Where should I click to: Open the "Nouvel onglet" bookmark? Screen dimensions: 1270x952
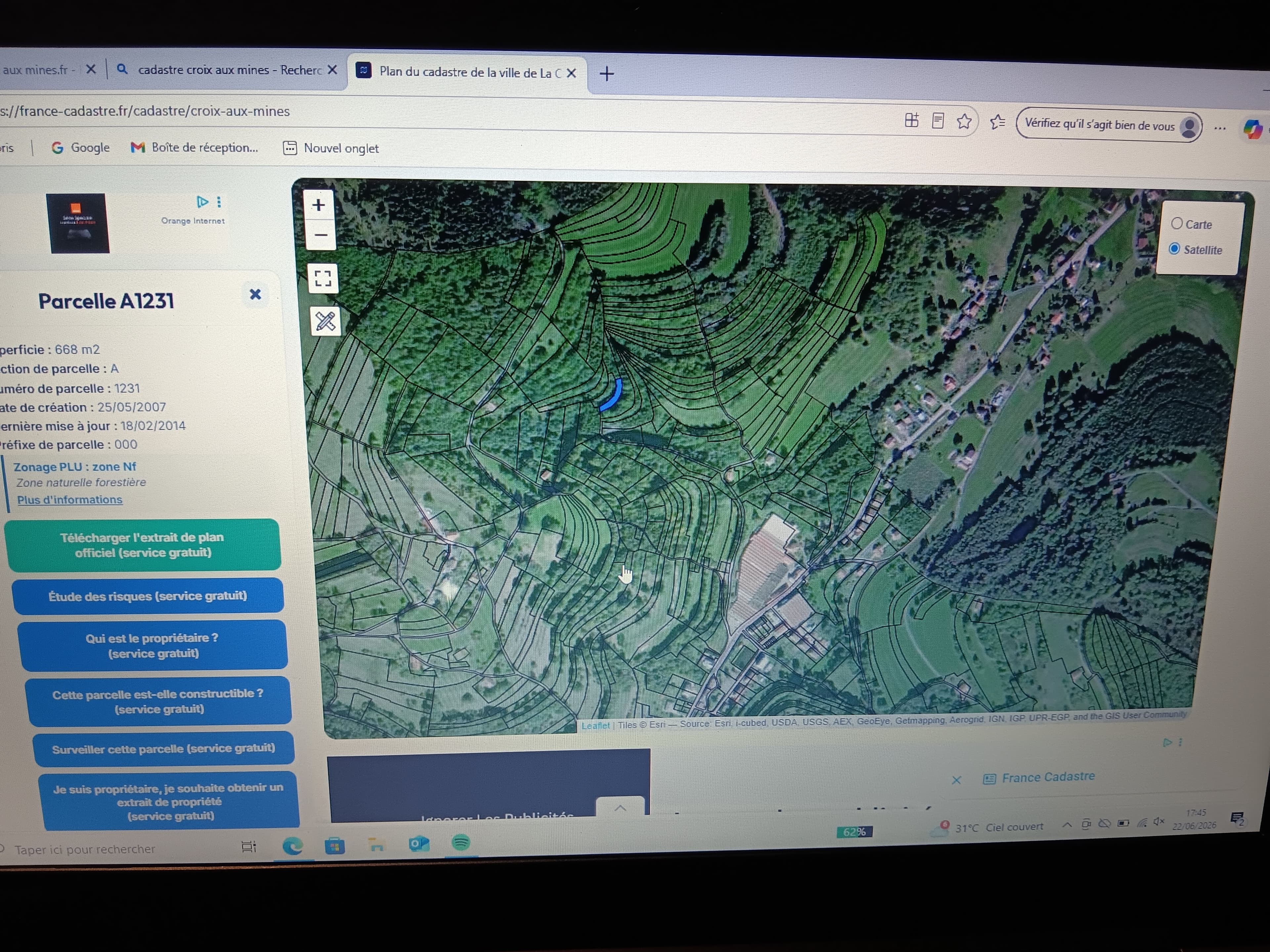(x=331, y=148)
